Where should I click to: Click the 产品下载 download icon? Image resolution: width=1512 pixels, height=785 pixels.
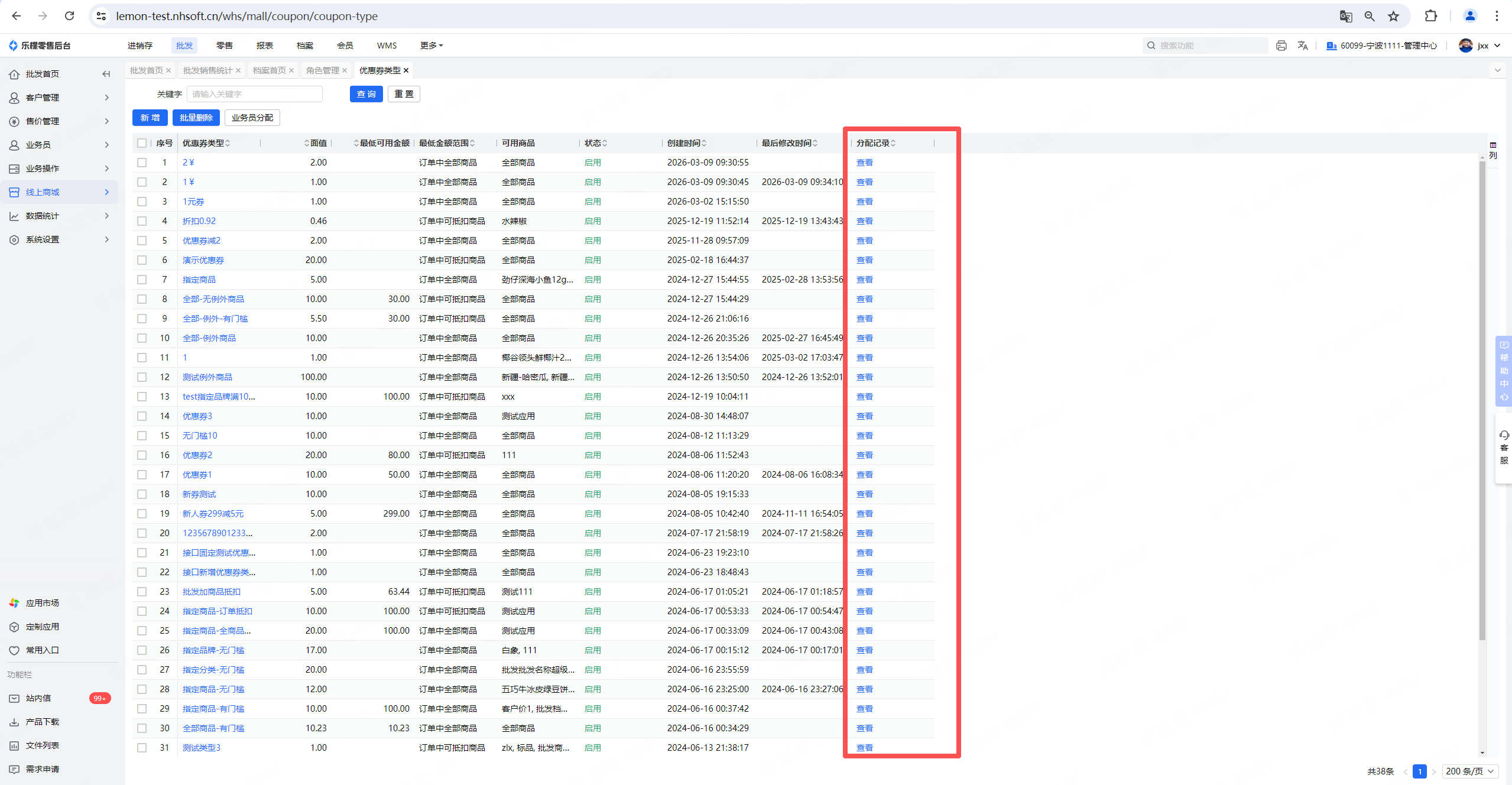pos(14,722)
